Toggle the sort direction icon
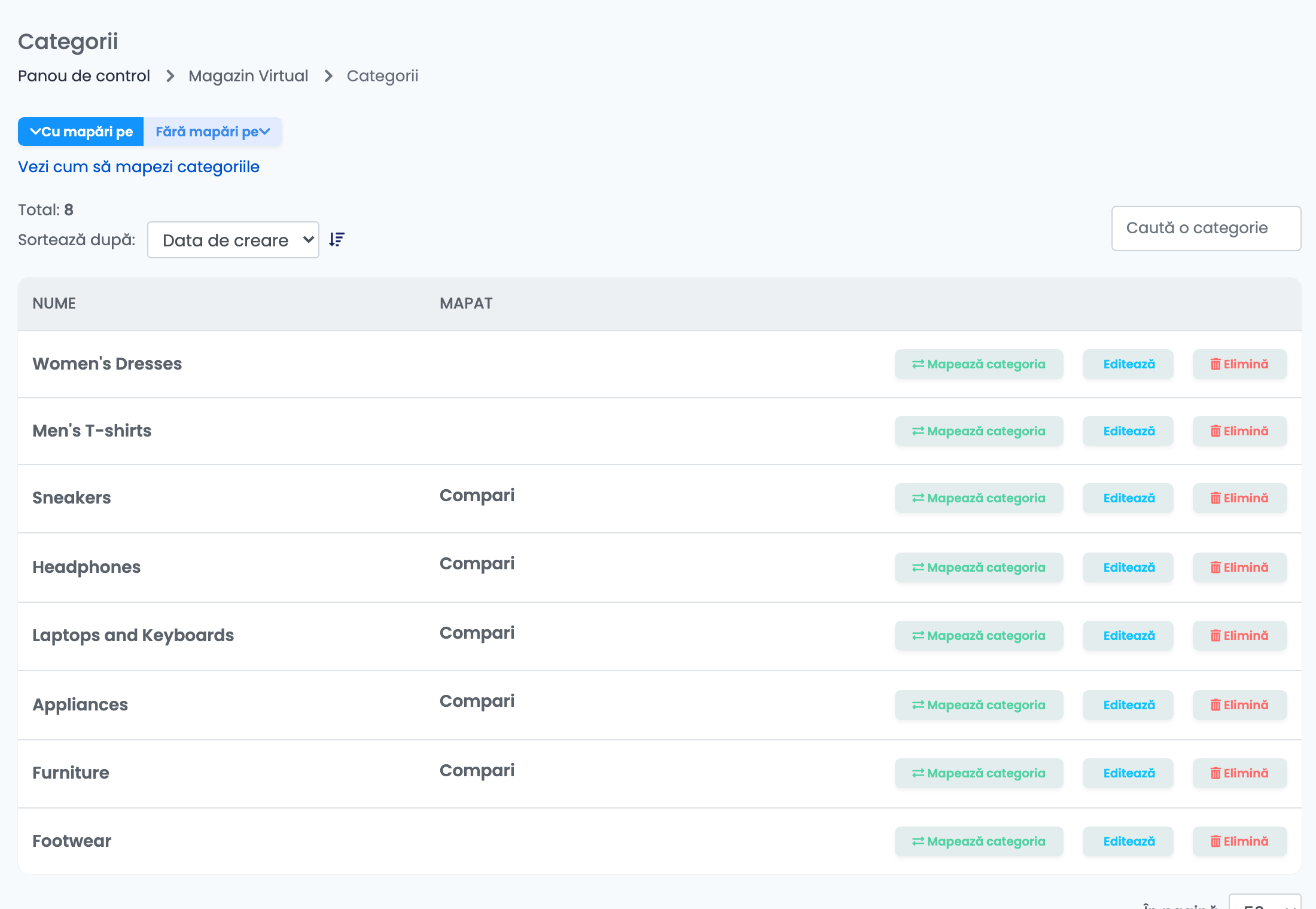The height and width of the screenshot is (909, 1316). tap(337, 240)
